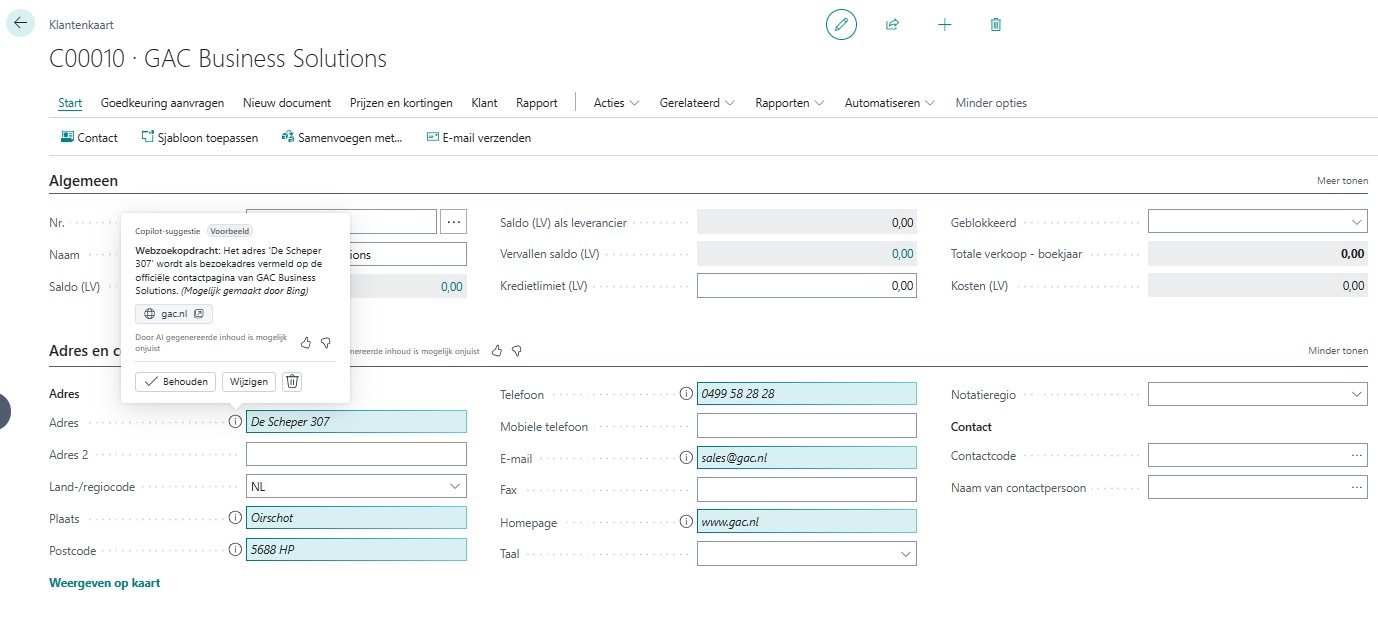Click thumbs down in Copilot suggestion popup
Image resolution: width=1378 pixels, height=619 pixels.
(325, 343)
